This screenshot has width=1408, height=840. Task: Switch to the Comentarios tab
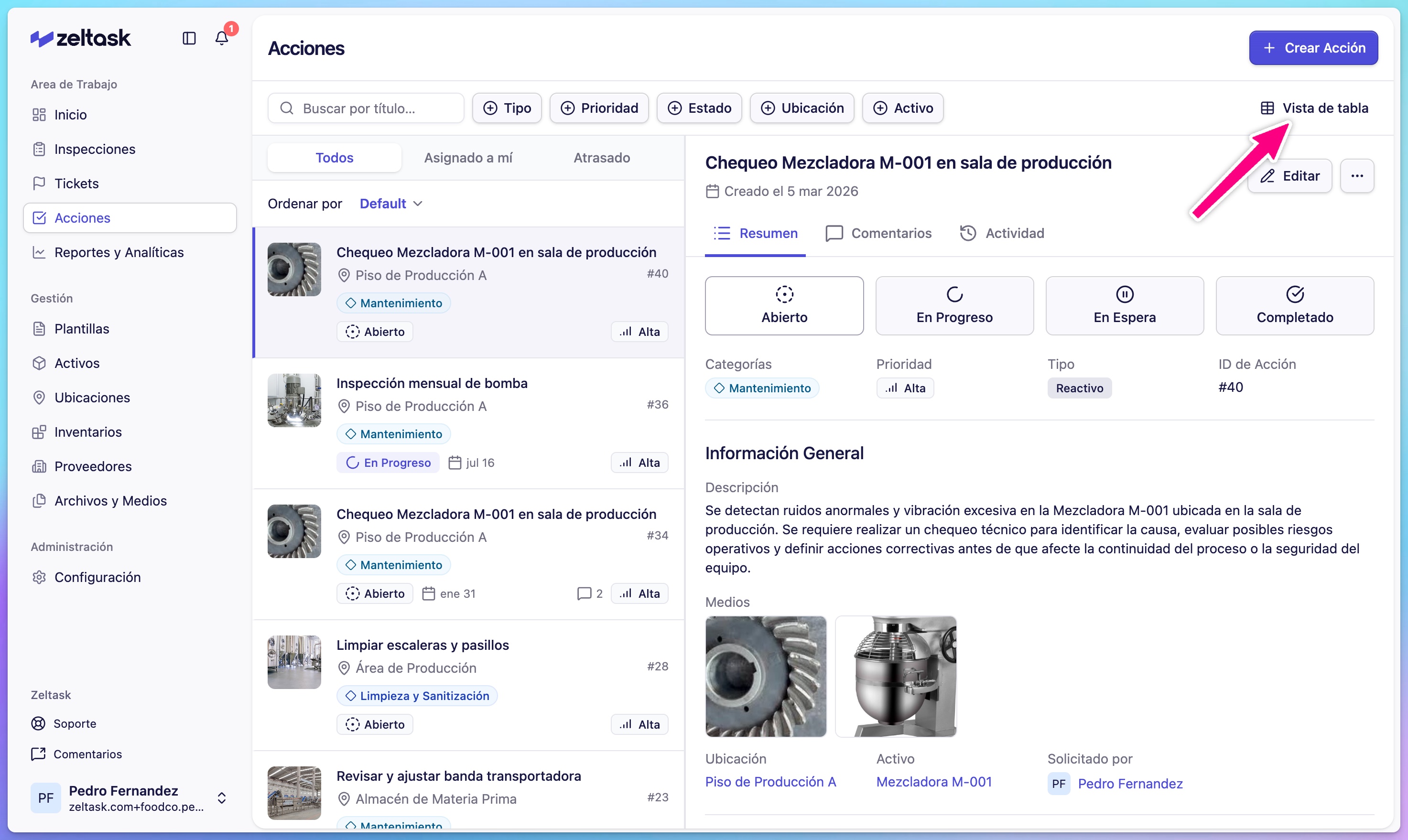click(878, 233)
